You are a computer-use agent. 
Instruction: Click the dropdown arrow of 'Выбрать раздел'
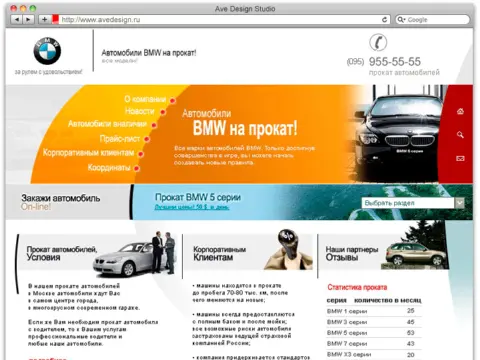coord(460,203)
